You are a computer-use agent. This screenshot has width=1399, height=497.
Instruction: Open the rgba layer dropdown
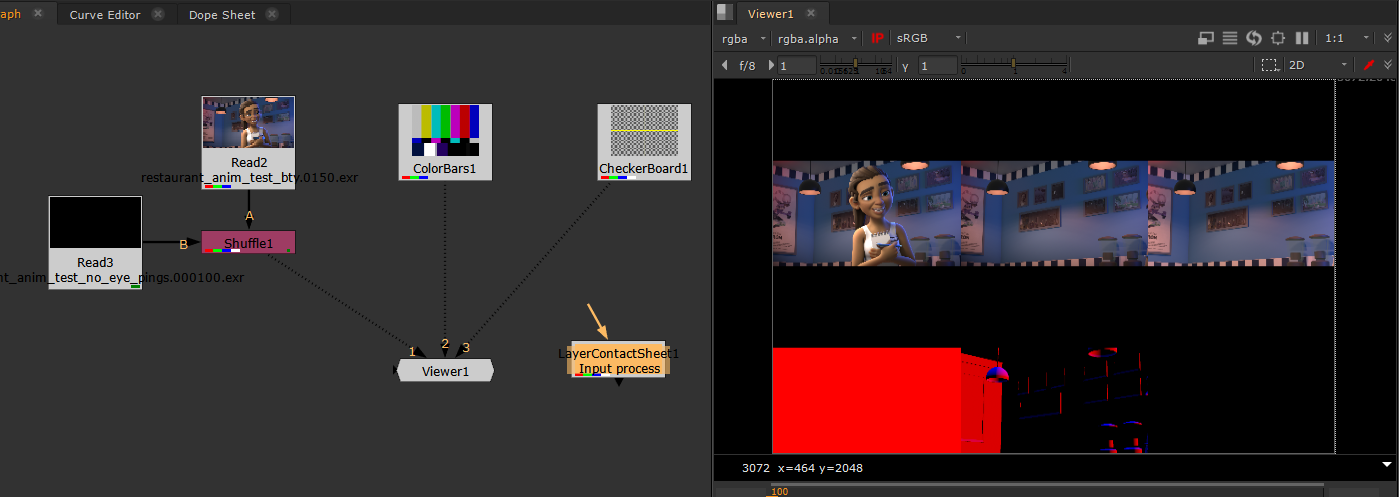743,38
